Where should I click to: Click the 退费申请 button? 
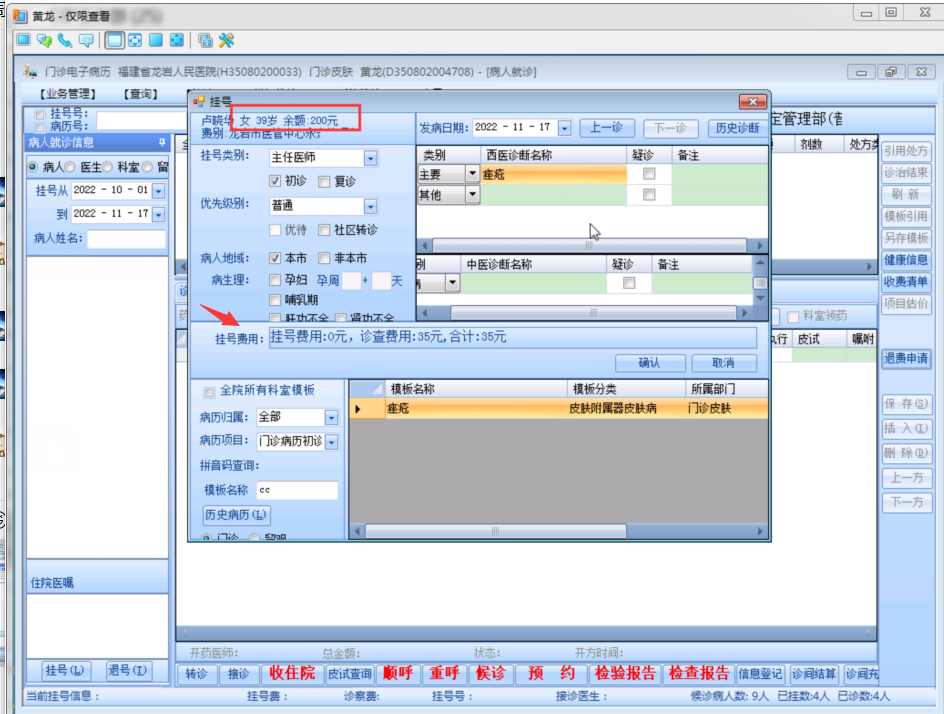coord(906,359)
